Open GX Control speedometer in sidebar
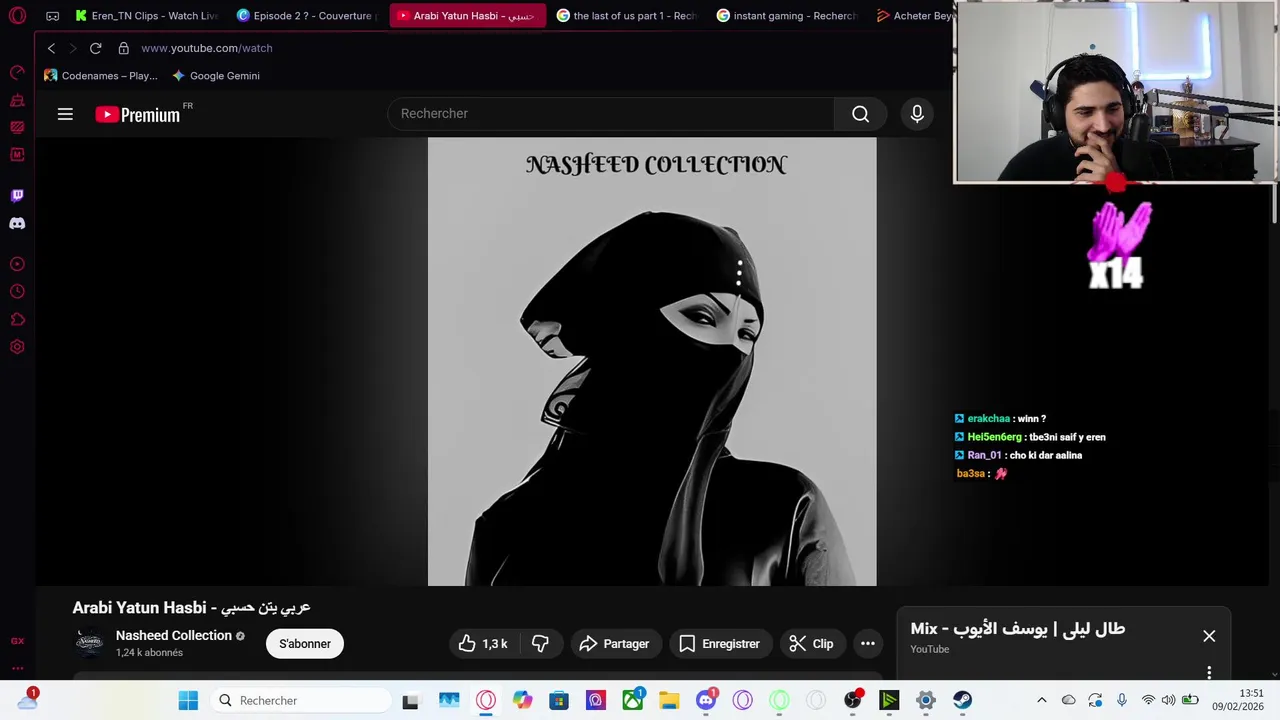 point(17,72)
